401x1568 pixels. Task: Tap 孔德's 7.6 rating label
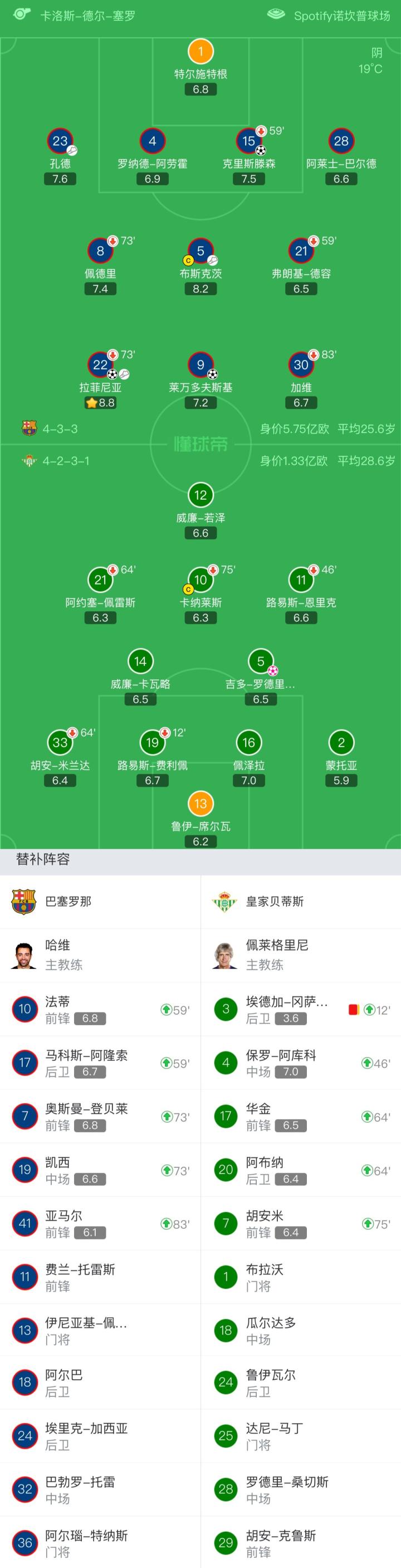60,179
